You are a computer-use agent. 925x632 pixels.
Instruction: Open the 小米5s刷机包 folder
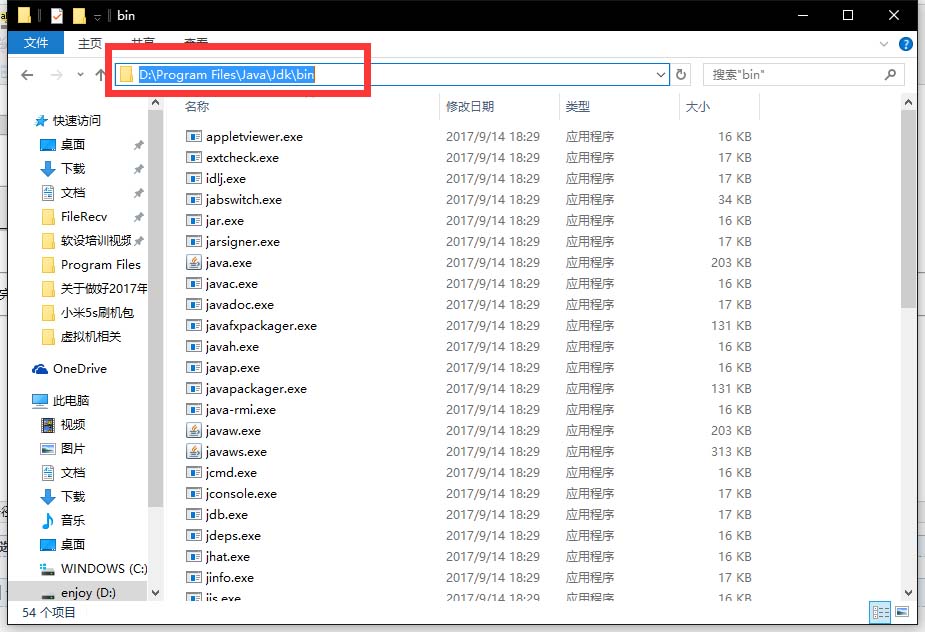pyautogui.click(x=97, y=313)
